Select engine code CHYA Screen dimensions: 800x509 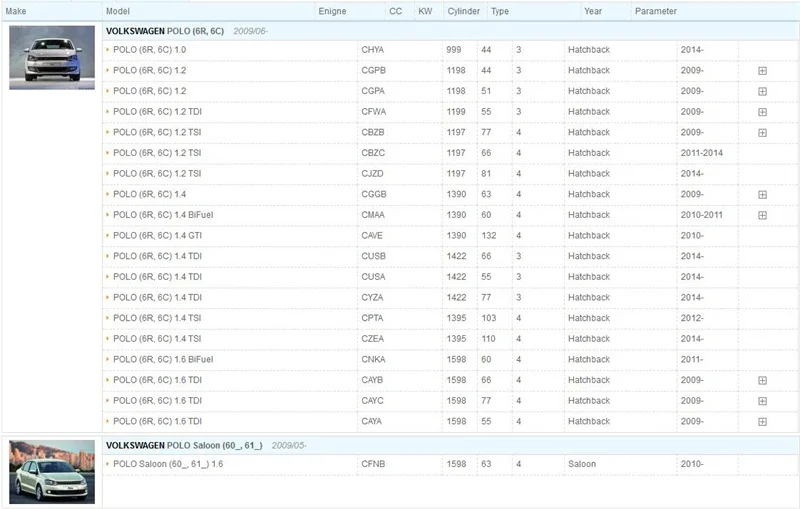click(372, 50)
